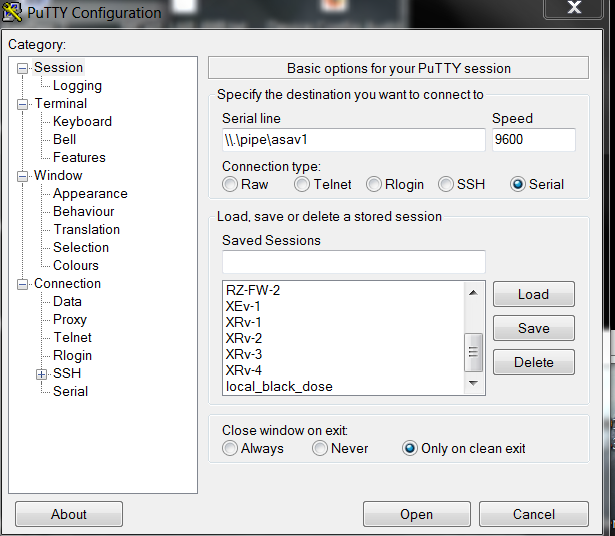Open the Bell settings category

[64, 139]
